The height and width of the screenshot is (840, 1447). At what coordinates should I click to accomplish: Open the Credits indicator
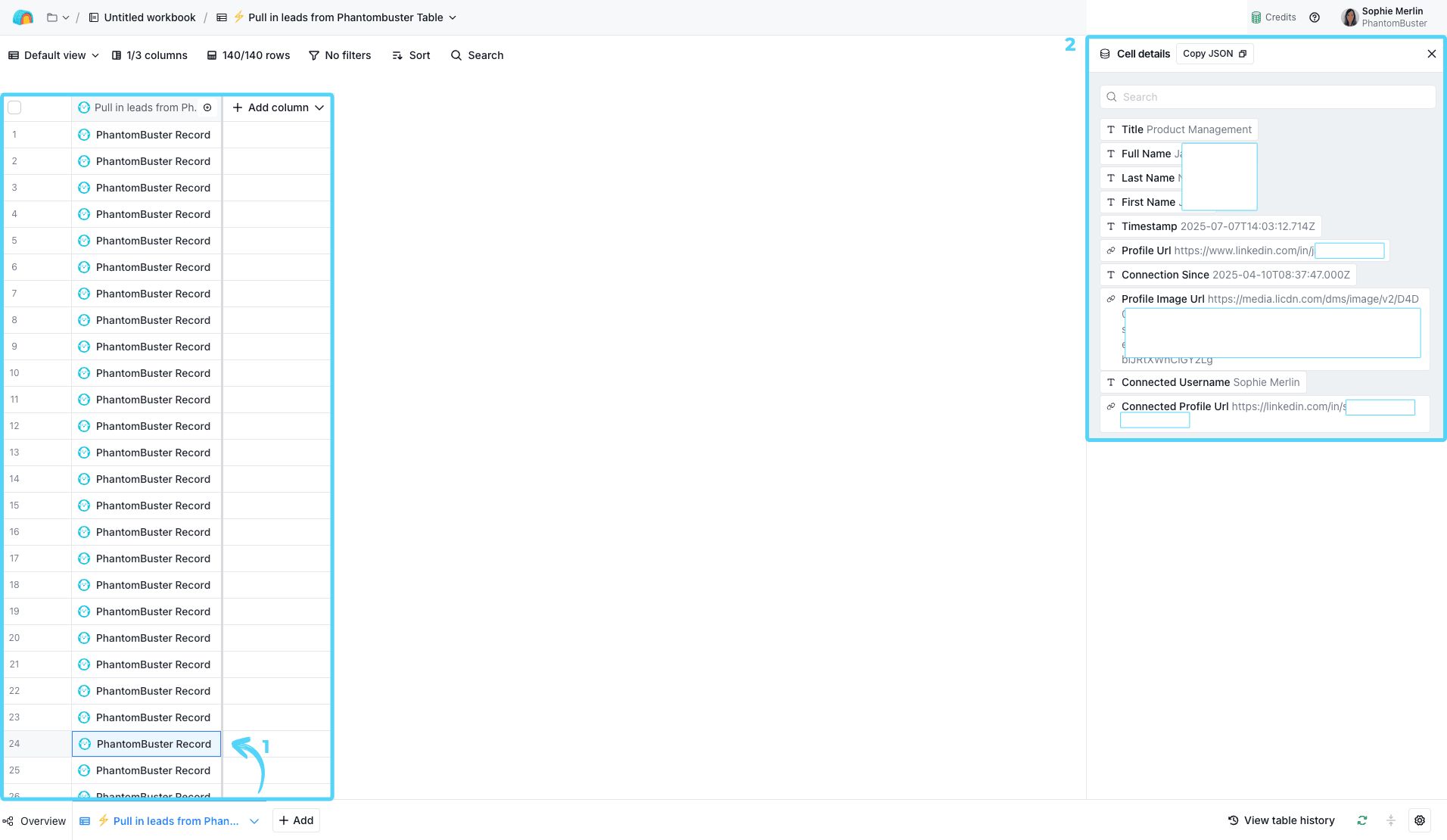pyautogui.click(x=1274, y=17)
